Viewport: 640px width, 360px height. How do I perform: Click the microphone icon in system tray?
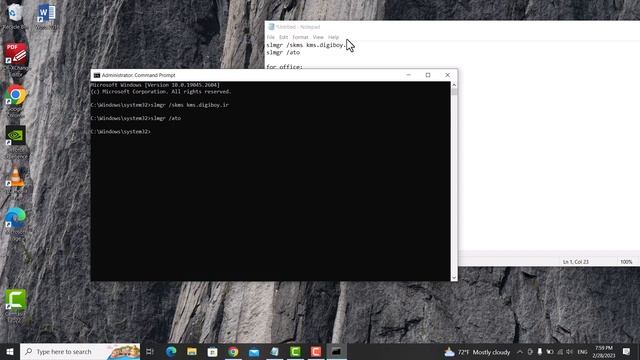point(540,352)
